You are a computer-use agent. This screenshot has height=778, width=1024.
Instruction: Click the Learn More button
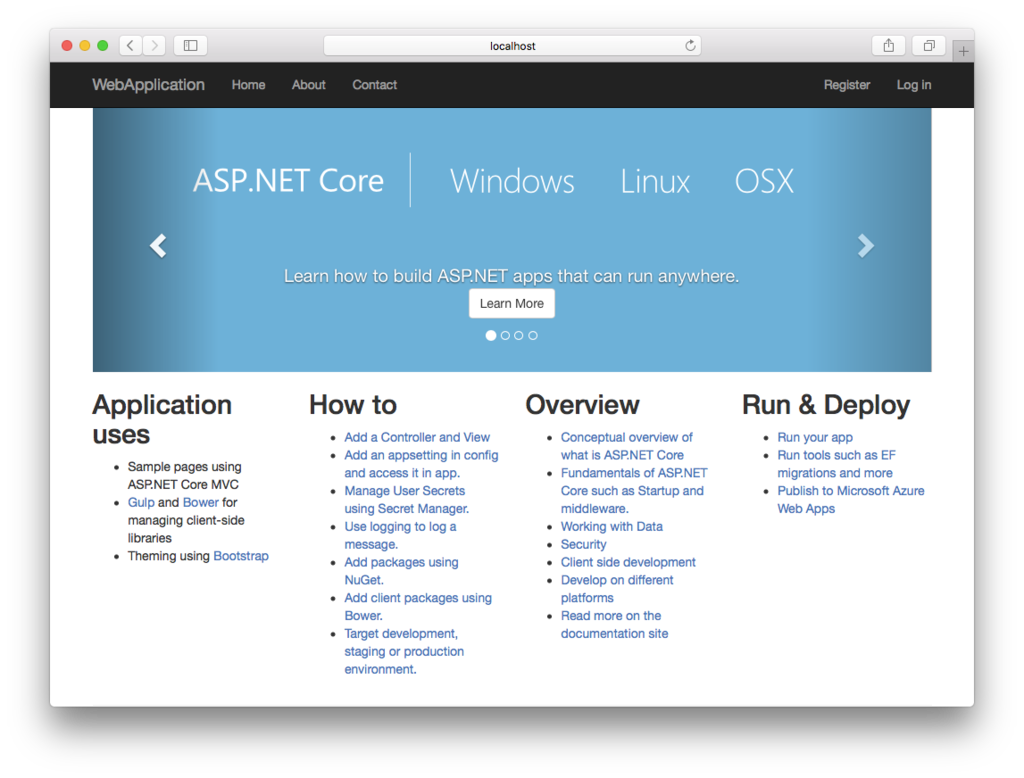(512, 303)
